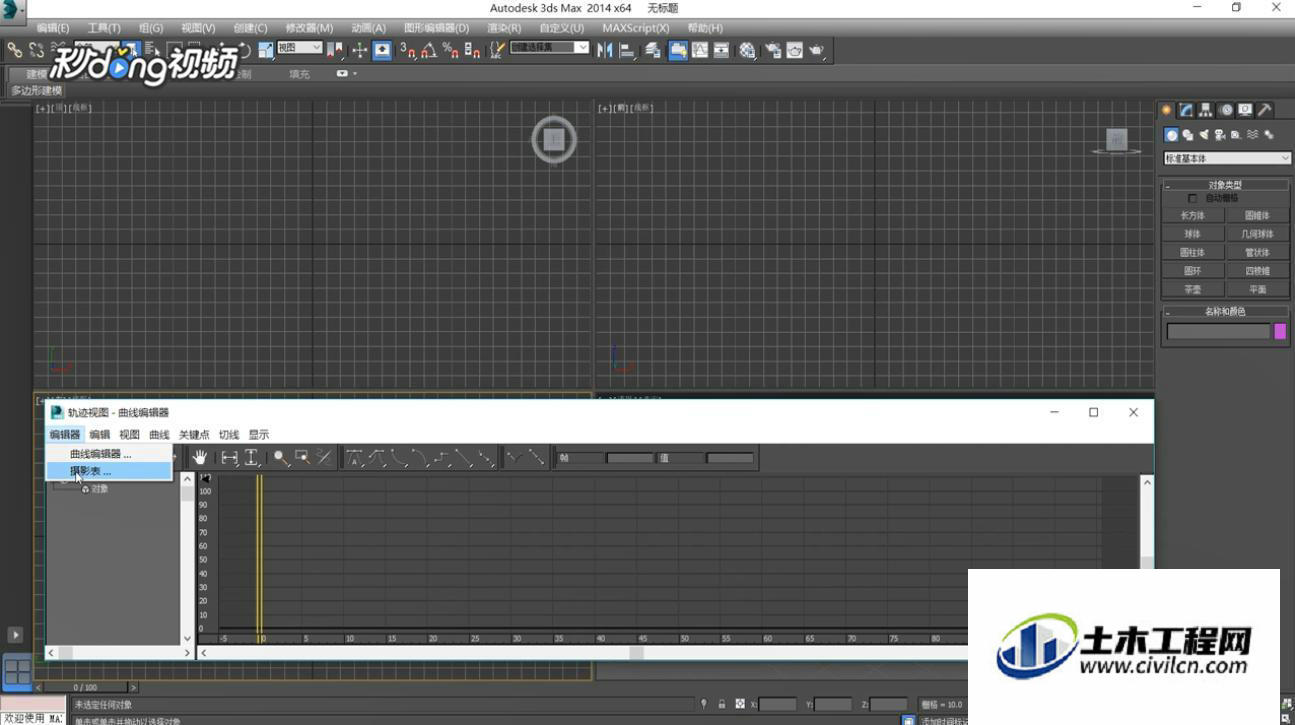The height and width of the screenshot is (725, 1295).
Task: Open the 关键点 menu in Track View
Action: point(194,435)
